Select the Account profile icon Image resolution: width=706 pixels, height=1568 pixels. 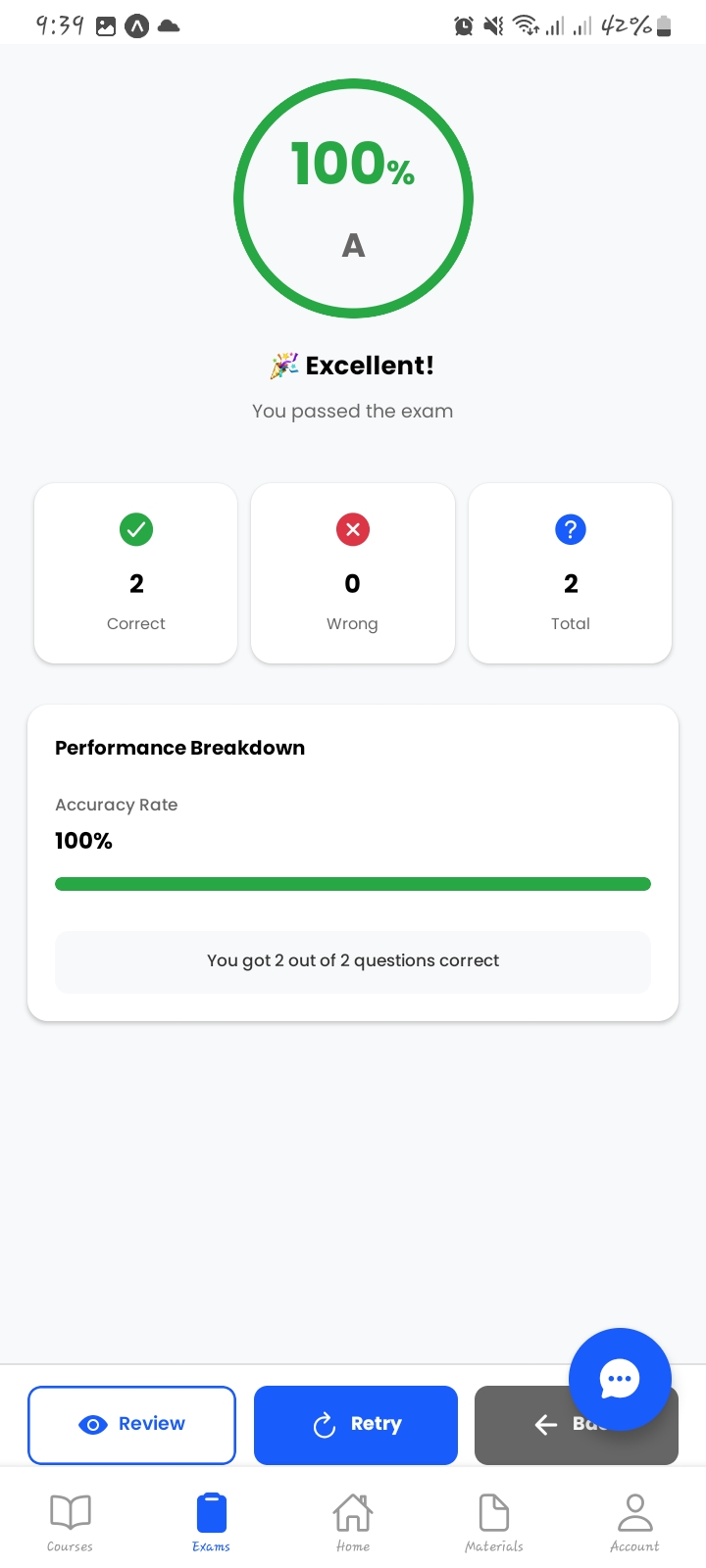coord(634,1512)
